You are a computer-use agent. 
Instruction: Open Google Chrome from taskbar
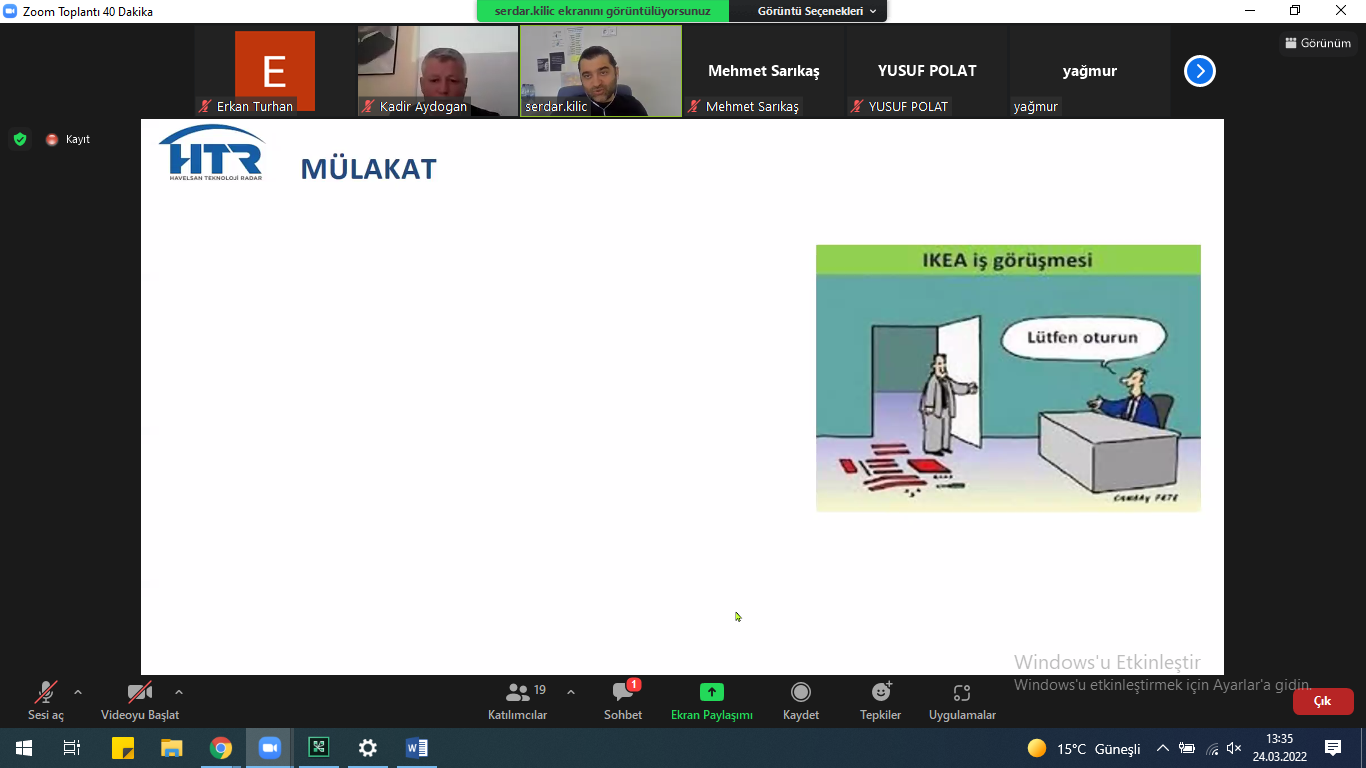click(221, 748)
